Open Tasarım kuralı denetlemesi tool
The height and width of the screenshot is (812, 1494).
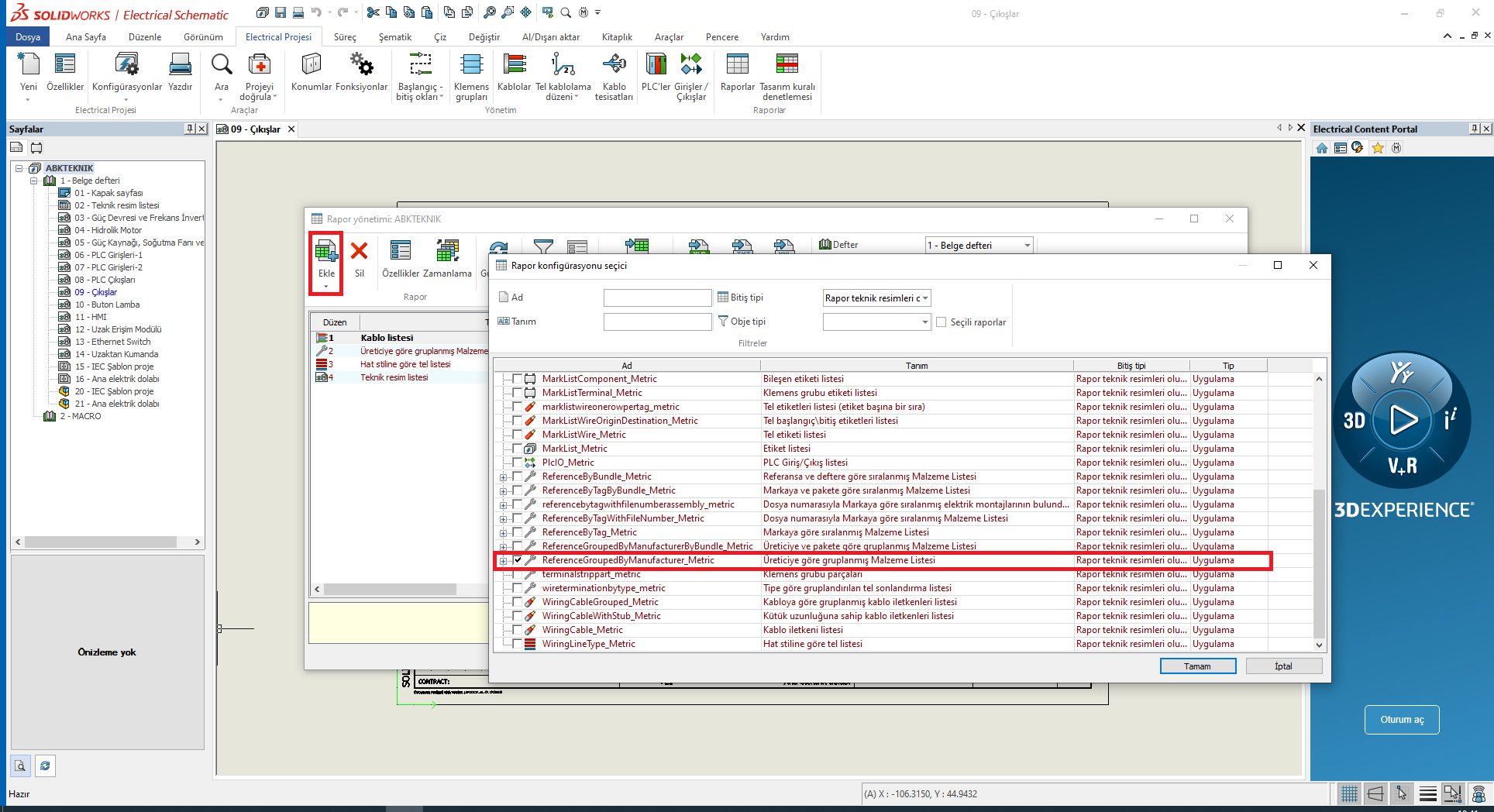(x=787, y=65)
